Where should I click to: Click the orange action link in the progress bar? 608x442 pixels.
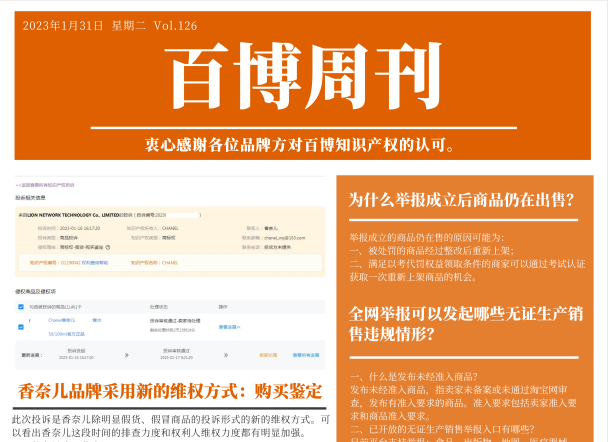[x=268, y=355]
